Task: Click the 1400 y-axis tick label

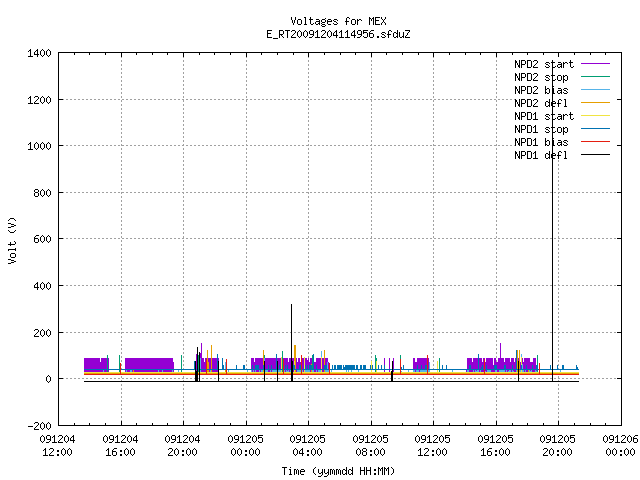Action: [x=39, y=53]
